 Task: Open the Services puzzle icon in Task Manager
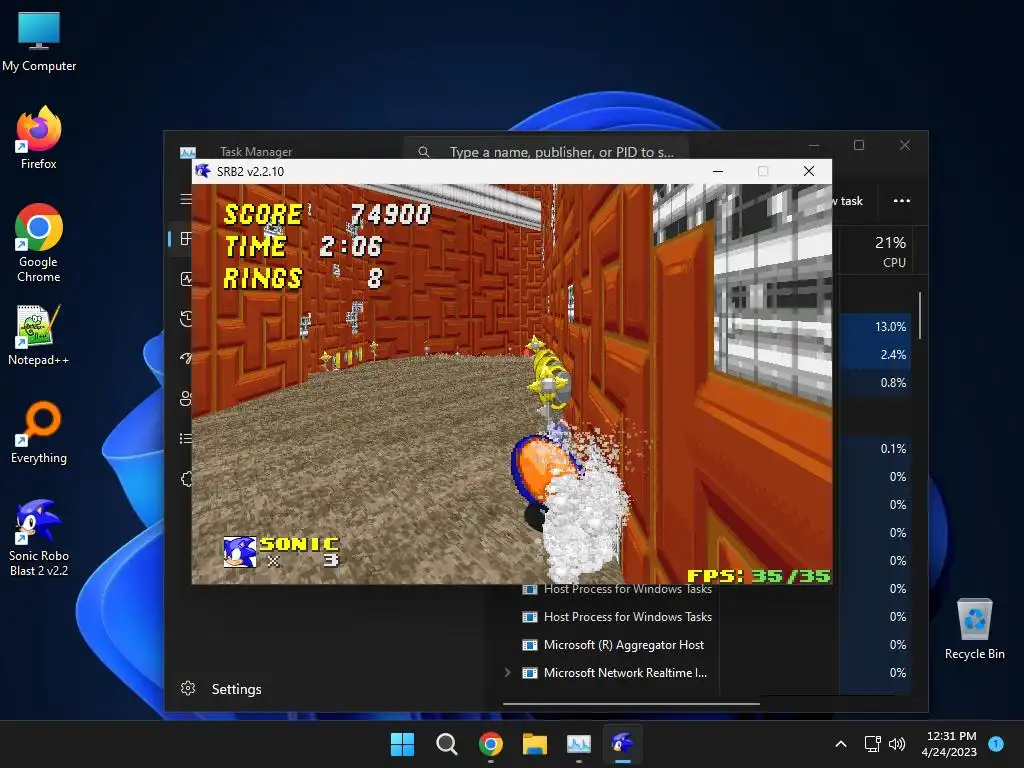pyautogui.click(x=187, y=479)
